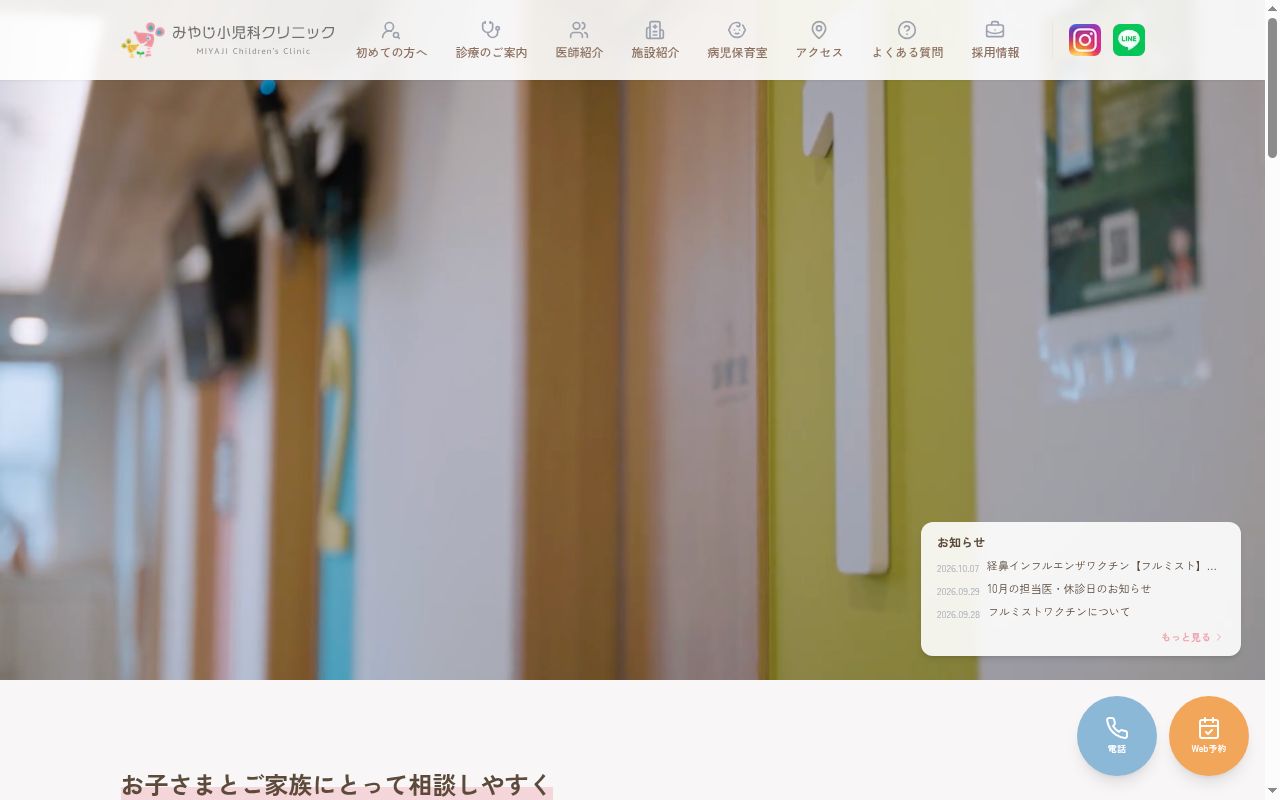
Task: Click the Web予約 calendar floating button
Action: 1209,736
